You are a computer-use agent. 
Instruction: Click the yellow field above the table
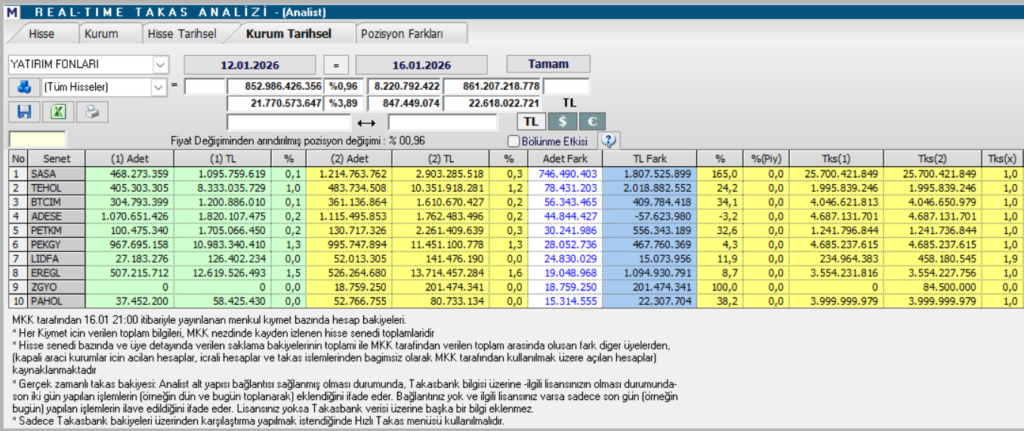37,140
